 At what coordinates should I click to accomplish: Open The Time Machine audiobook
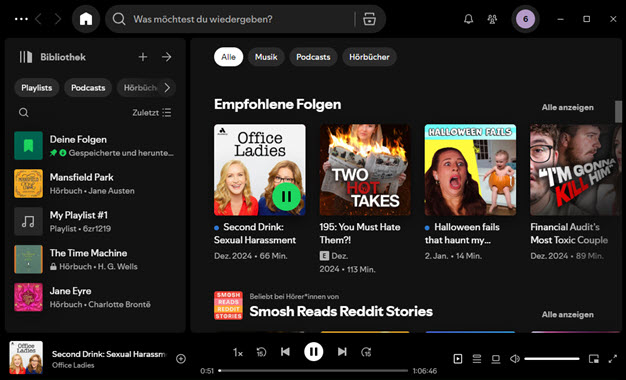(95, 259)
